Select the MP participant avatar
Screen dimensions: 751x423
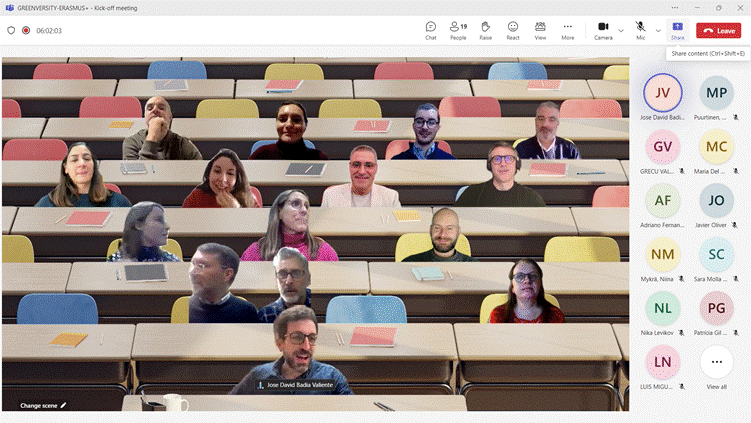(716, 92)
